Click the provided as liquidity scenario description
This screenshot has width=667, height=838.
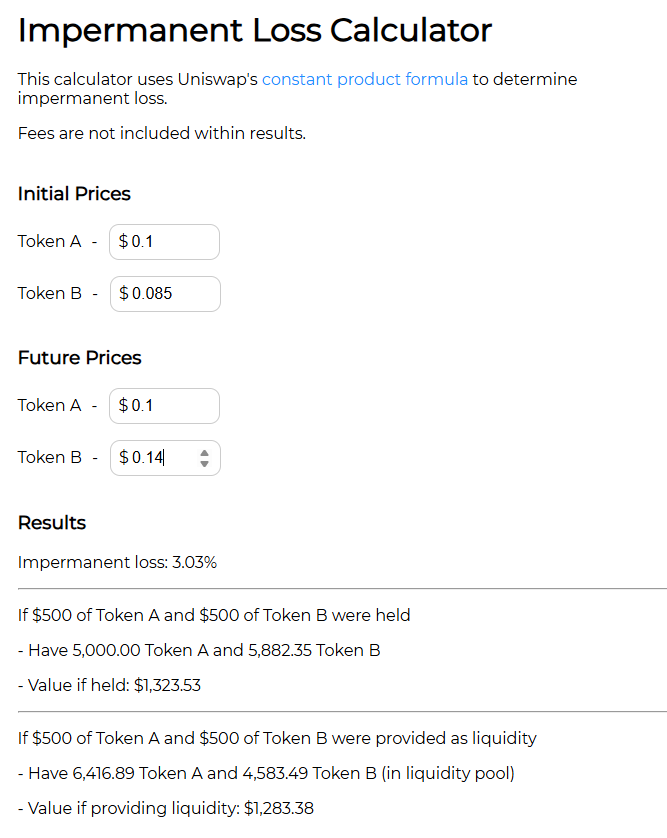(x=277, y=738)
